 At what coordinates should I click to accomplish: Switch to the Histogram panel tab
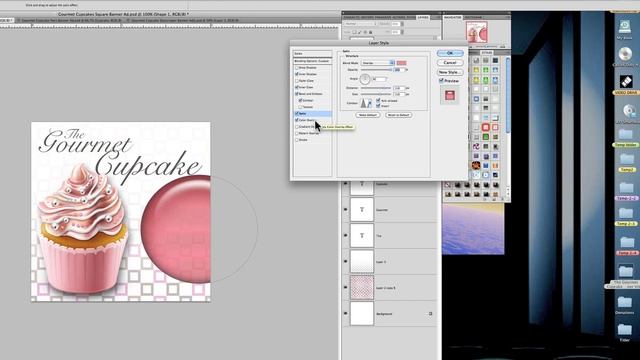coord(473,18)
